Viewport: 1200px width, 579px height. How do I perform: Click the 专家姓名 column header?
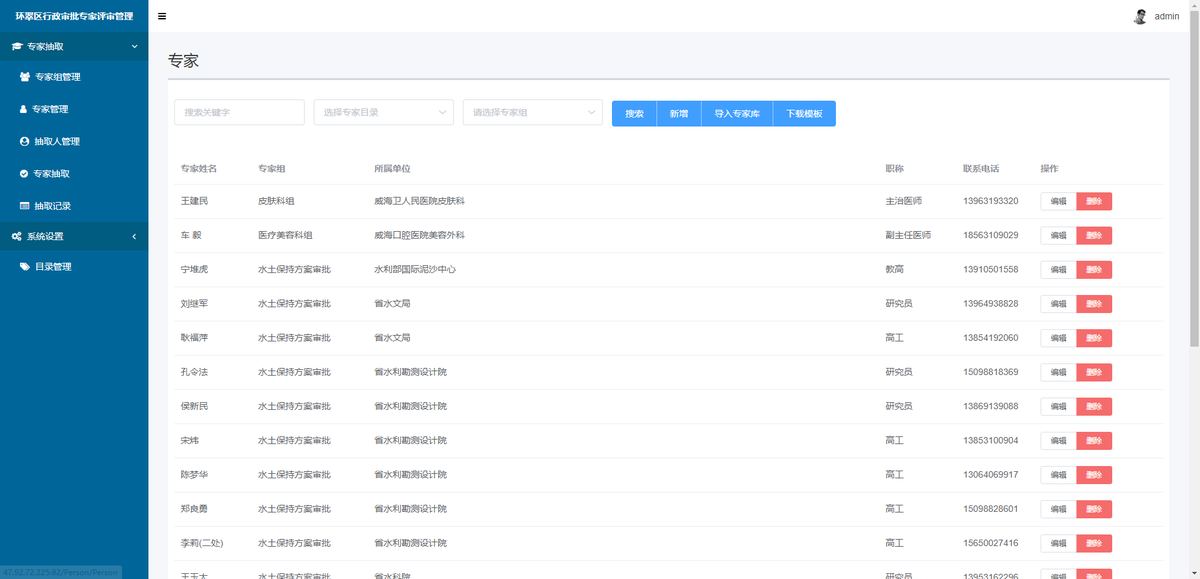click(199, 168)
